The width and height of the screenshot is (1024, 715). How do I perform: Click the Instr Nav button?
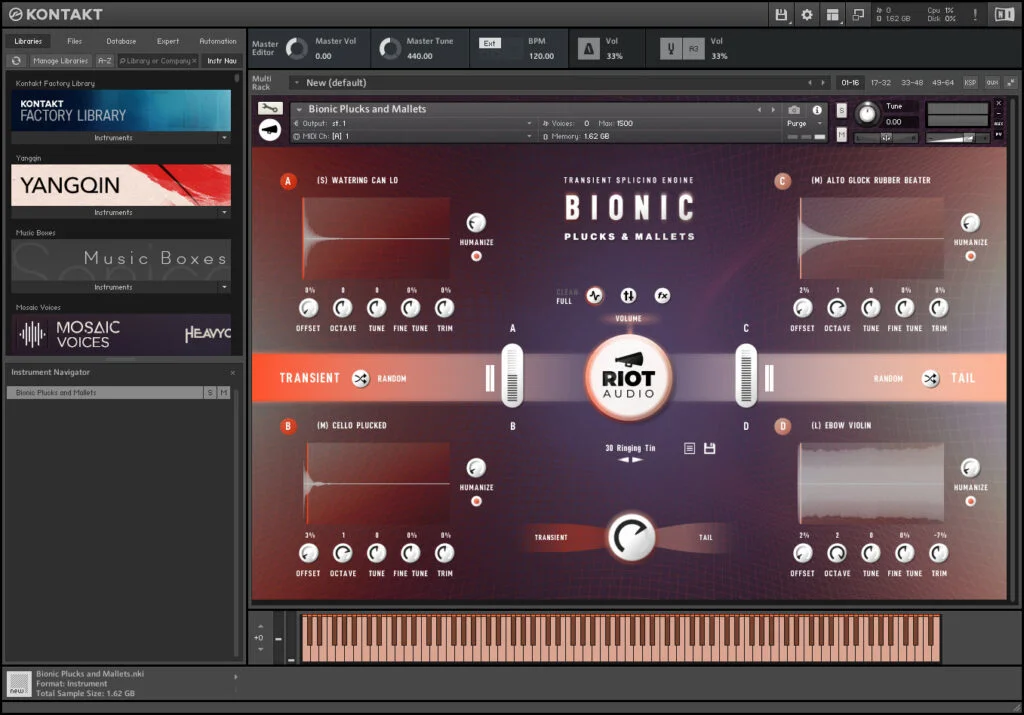click(222, 61)
